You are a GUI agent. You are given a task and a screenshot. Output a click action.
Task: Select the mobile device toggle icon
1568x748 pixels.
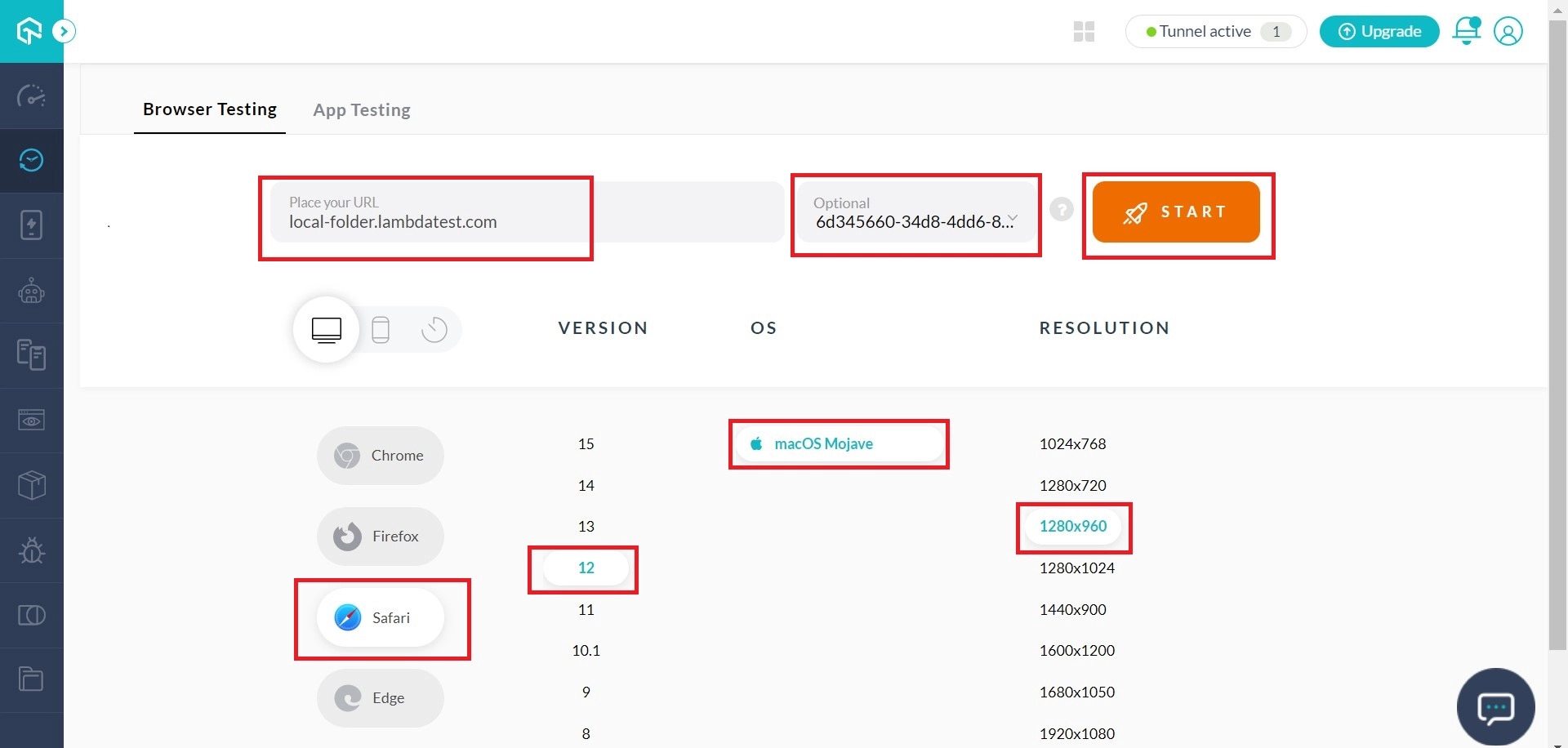point(381,330)
